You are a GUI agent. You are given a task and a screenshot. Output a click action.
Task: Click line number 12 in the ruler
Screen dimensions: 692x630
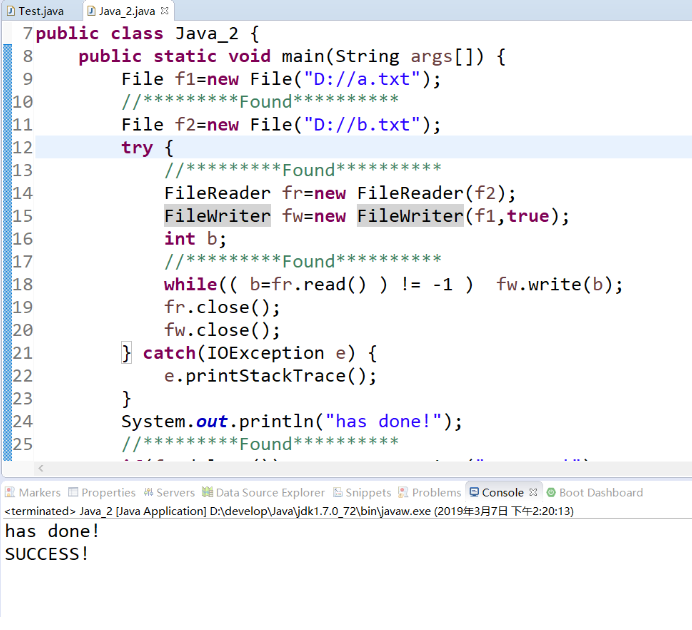(23, 148)
